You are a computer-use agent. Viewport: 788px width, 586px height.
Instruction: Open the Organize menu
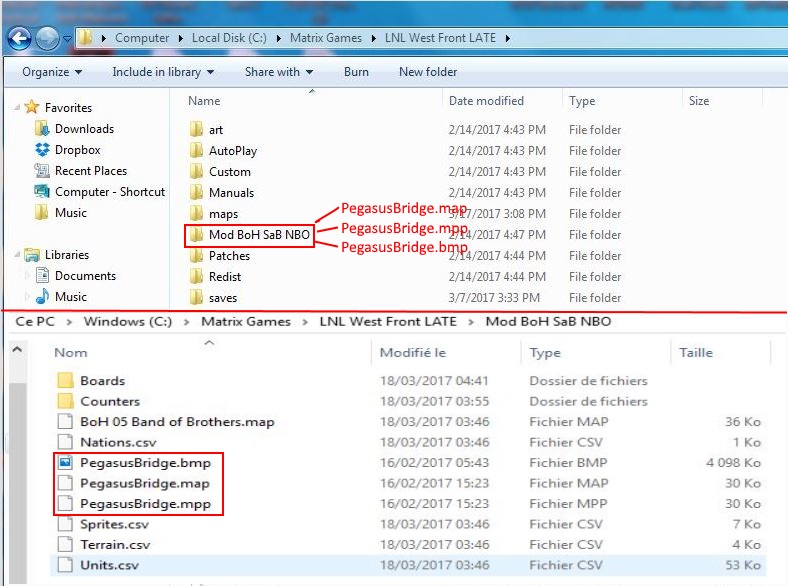pos(52,72)
